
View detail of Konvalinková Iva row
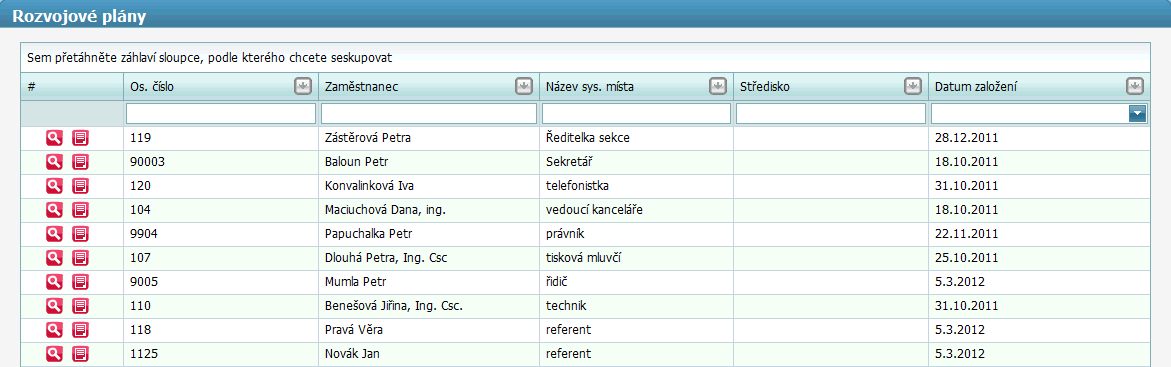(54, 186)
